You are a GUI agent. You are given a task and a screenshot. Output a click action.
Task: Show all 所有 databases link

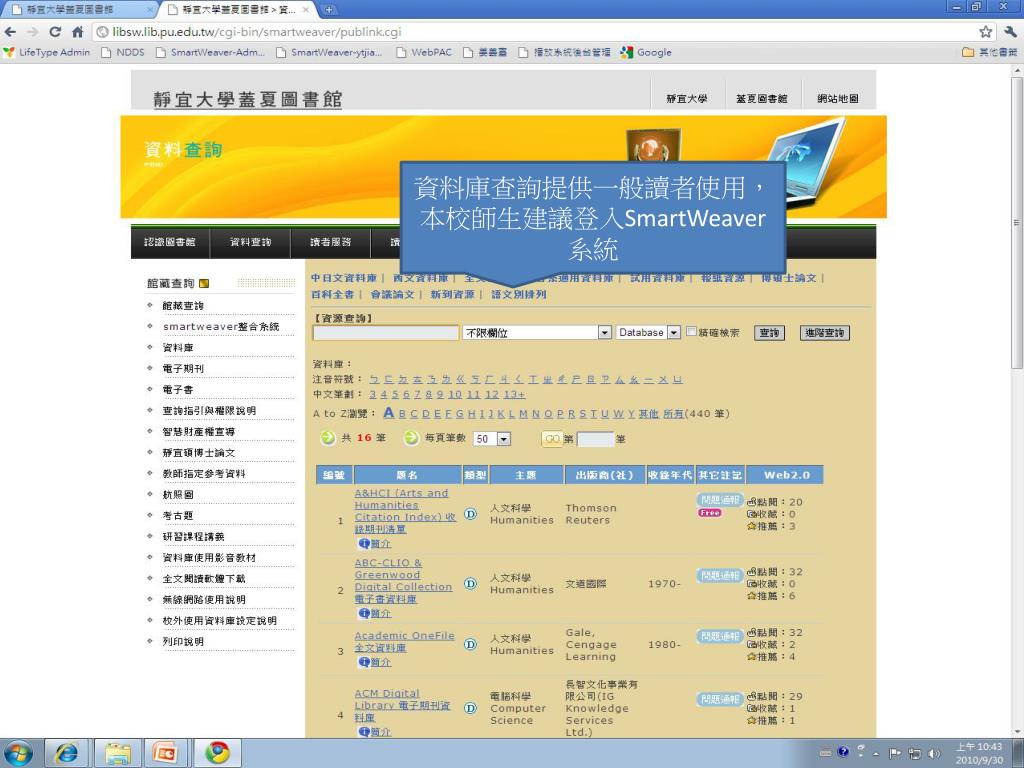click(673, 413)
